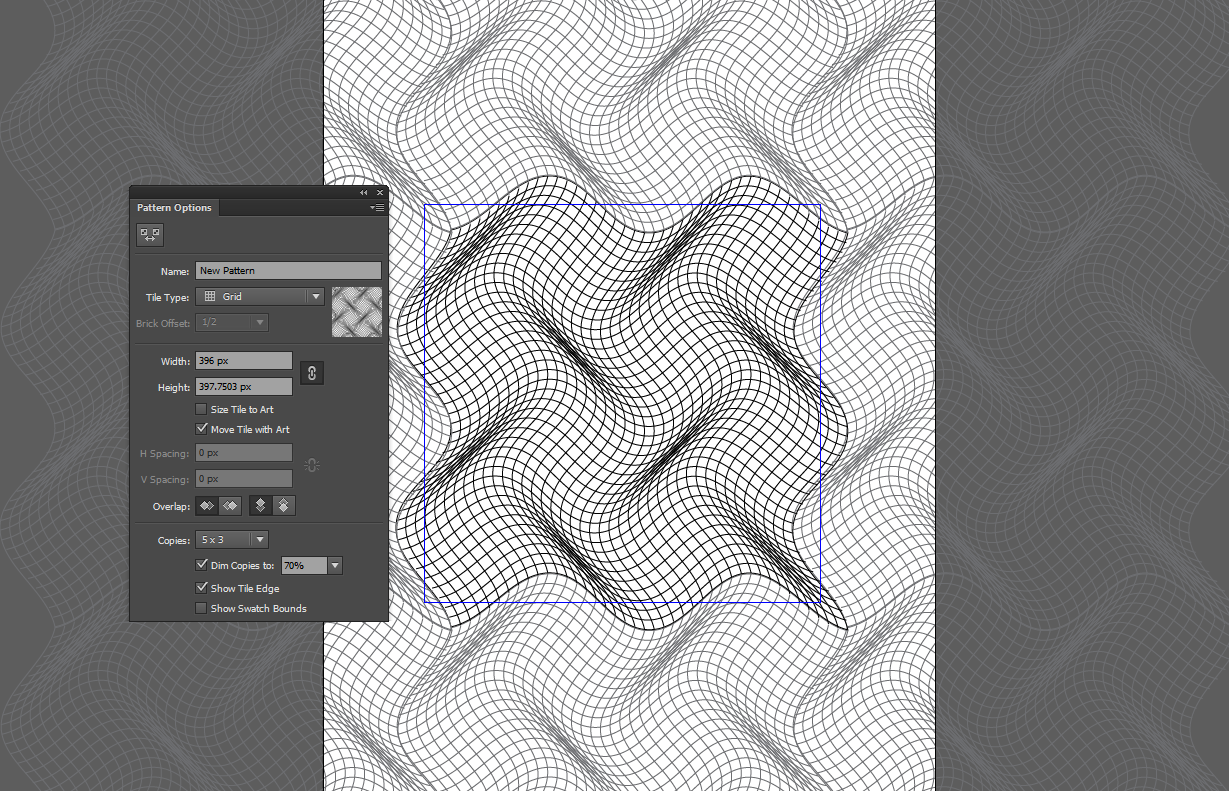This screenshot has height=791, width=1229.
Task: Click the pattern preview thumbnail
Action: click(357, 312)
